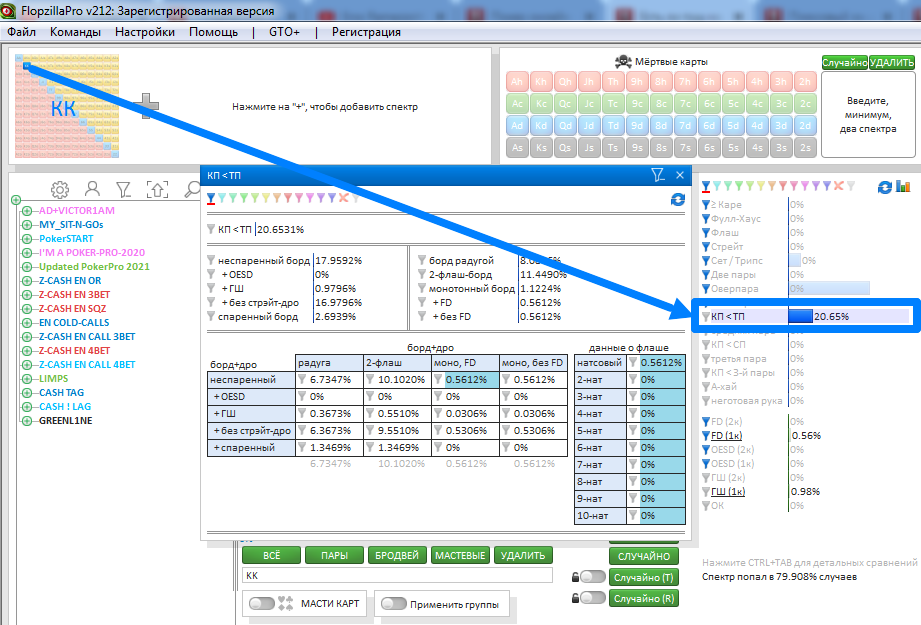Expand the PokerSTART tree node
Image resolution: width=921 pixels, height=625 pixels.
pyautogui.click(x=15, y=239)
